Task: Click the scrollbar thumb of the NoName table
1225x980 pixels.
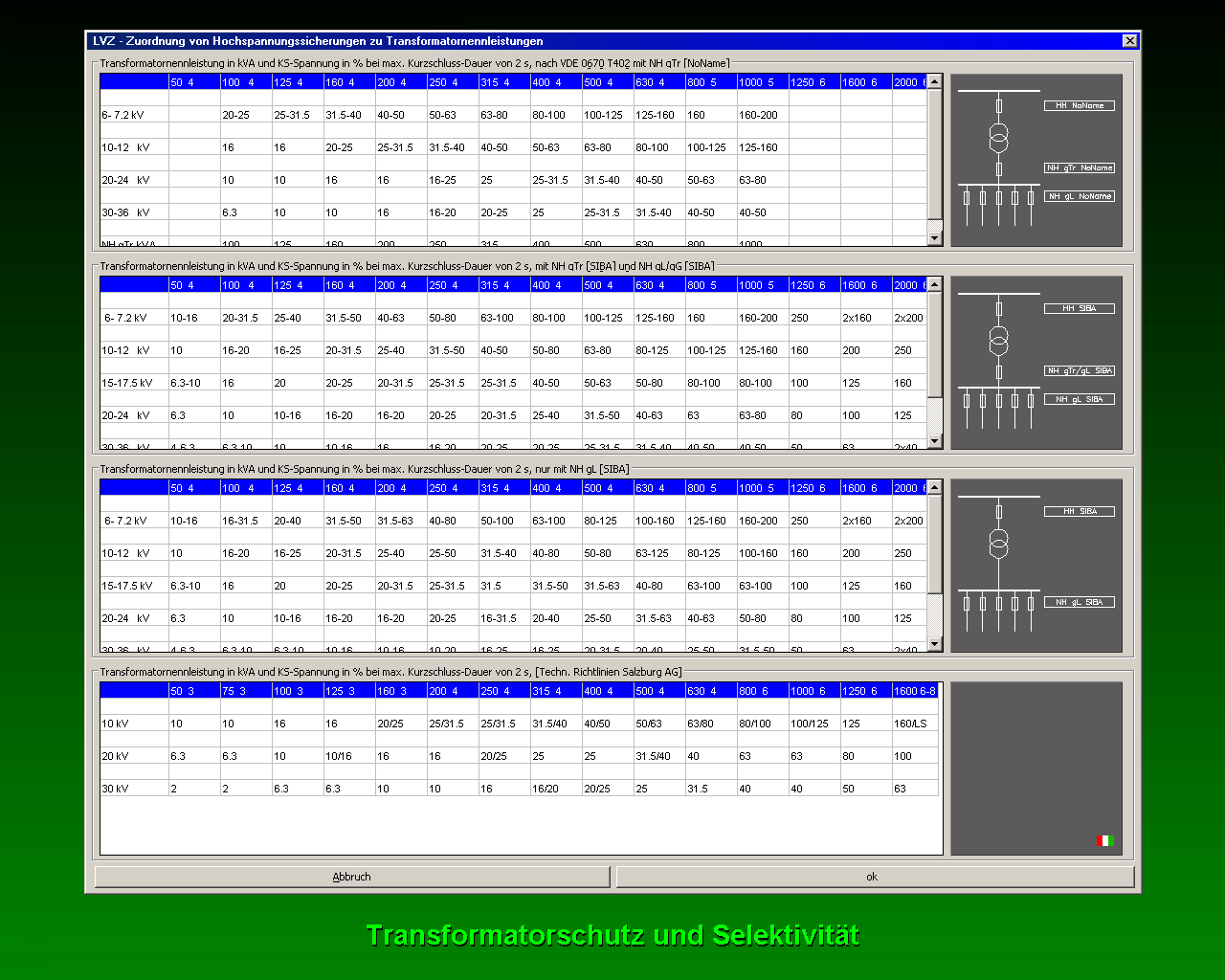Action: 935,155
